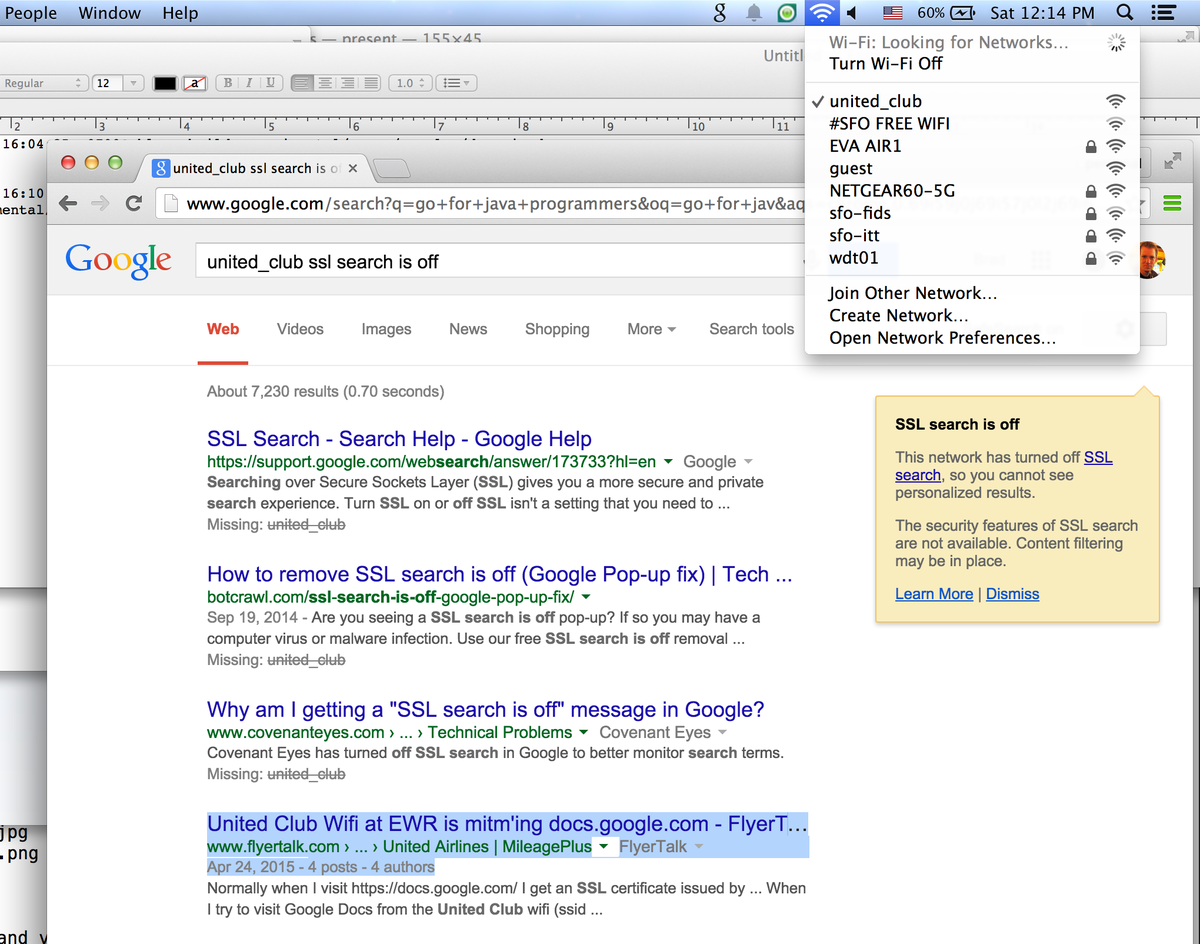Click the US flag input source icon
1200x944 pixels.
point(892,13)
